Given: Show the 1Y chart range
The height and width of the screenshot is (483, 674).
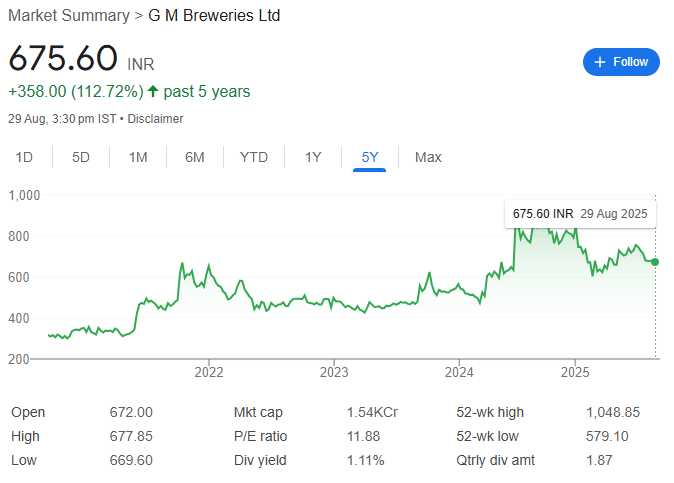Looking at the screenshot, I should 313,157.
